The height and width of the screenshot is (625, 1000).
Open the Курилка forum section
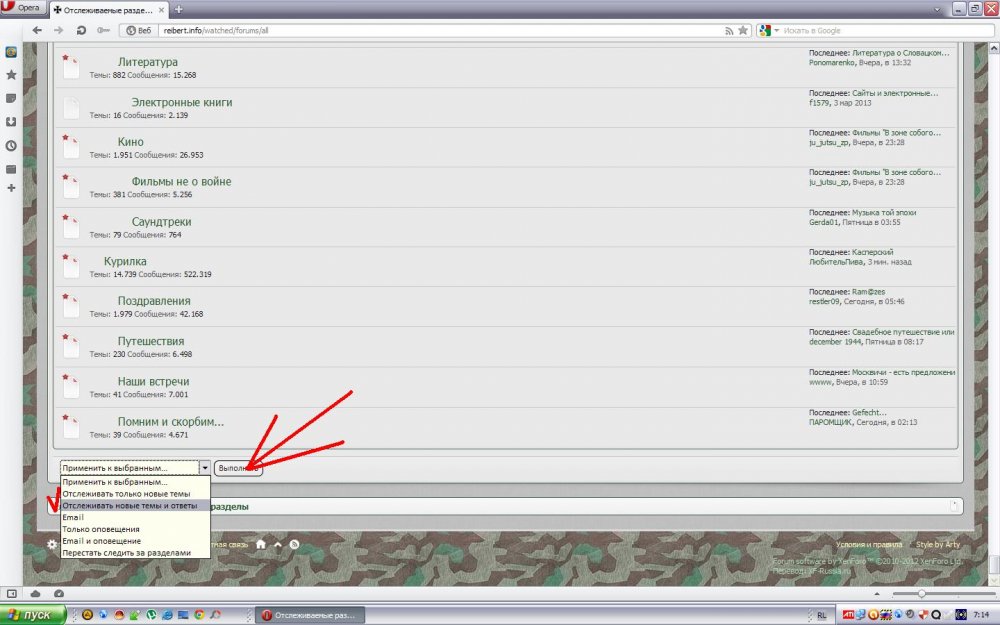[125, 261]
